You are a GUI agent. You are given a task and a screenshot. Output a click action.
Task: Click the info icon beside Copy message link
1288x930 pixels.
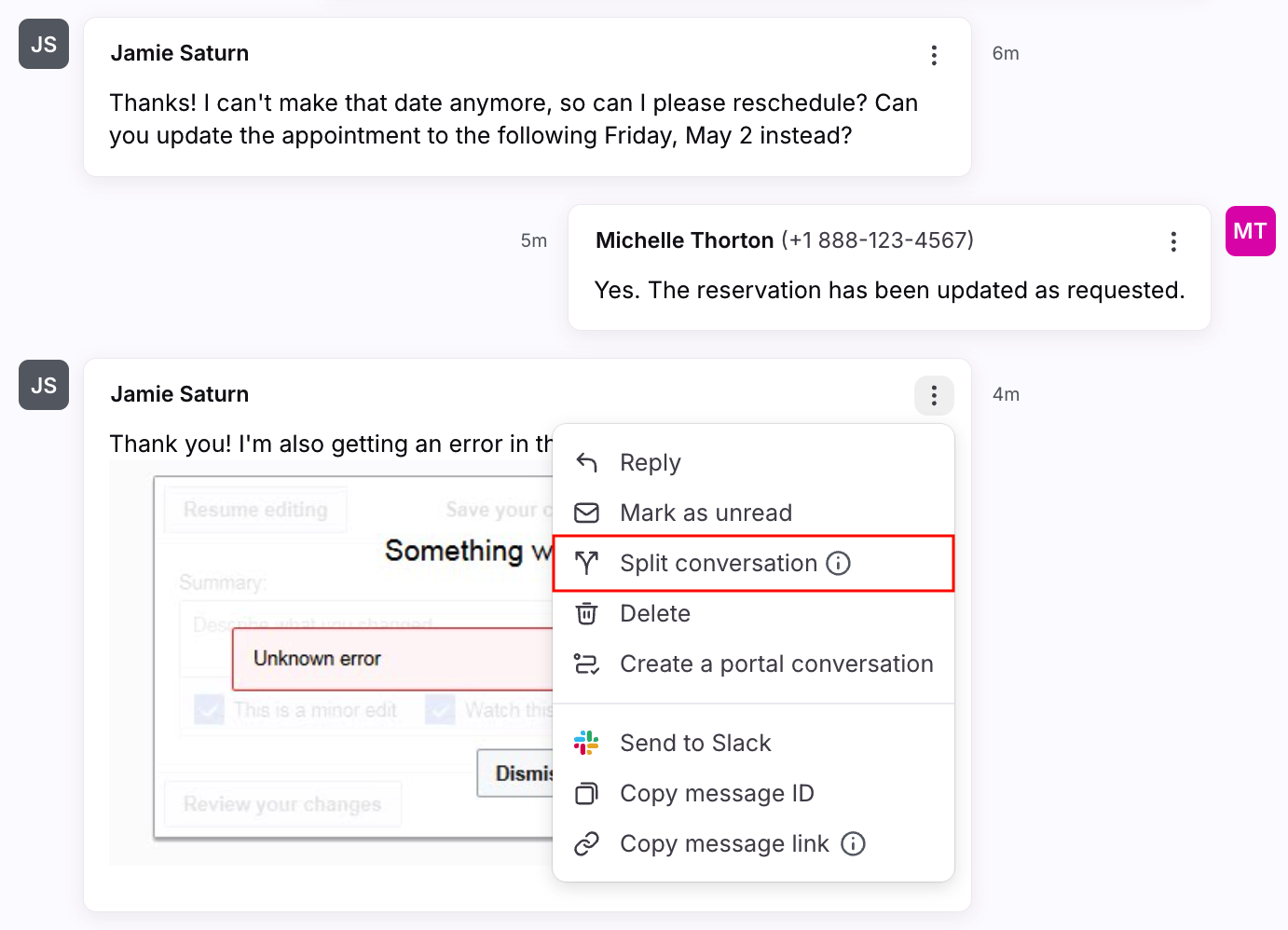point(853,843)
